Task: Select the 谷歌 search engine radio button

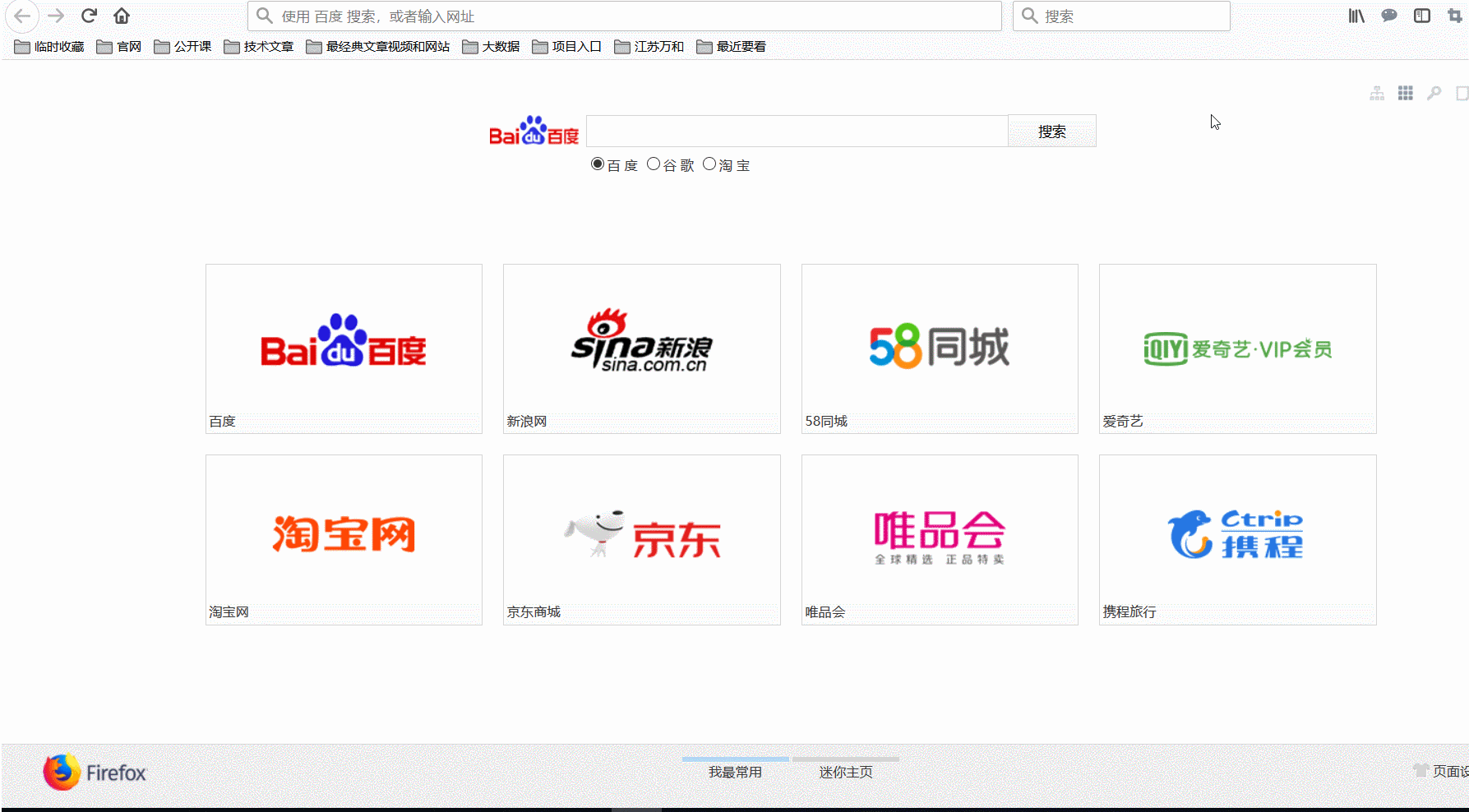Action: tap(654, 164)
